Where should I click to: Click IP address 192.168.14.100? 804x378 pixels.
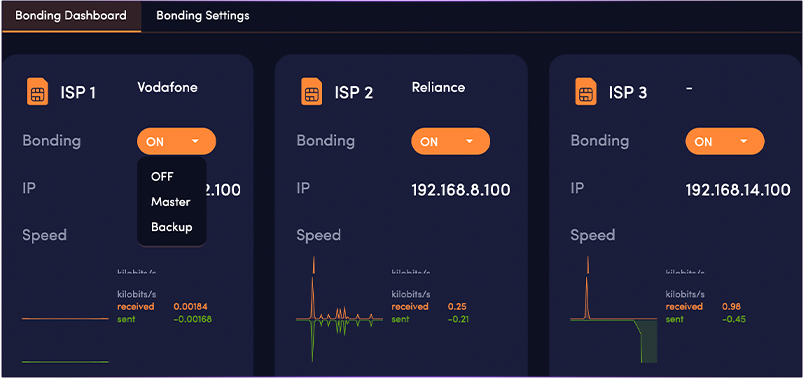tap(738, 191)
